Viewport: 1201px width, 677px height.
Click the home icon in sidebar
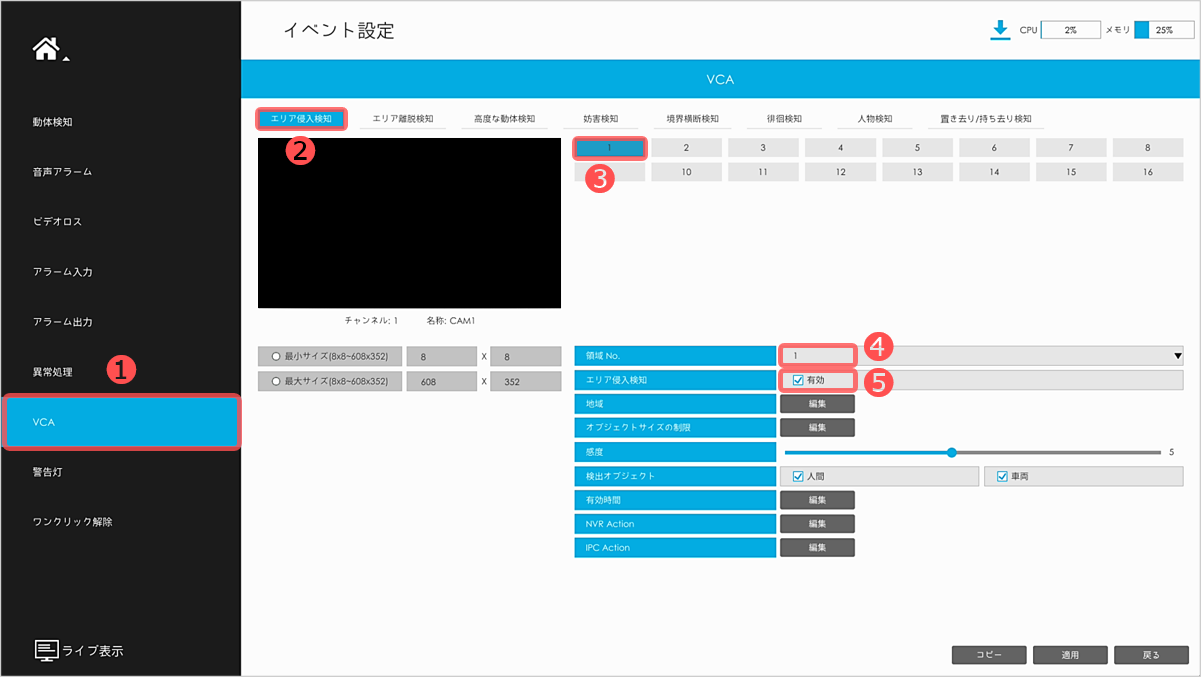point(46,49)
